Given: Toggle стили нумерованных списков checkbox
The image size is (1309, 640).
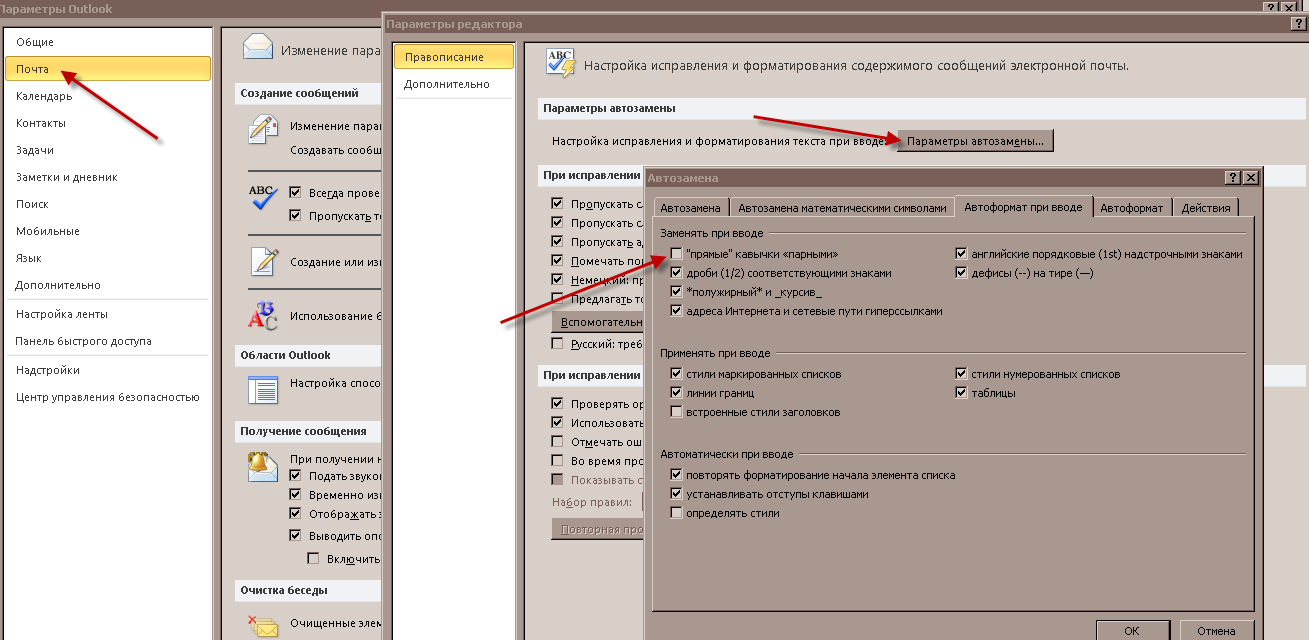Looking at the screenshot, I should pos(962,374).
